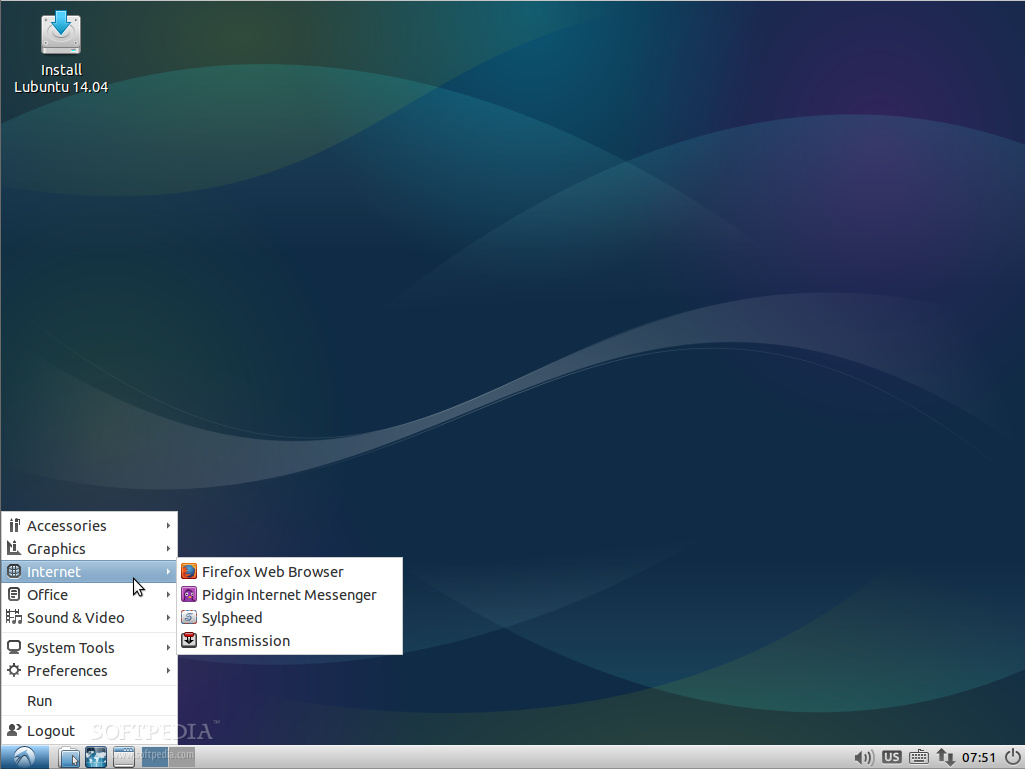Expand the System Tools category
Image resolution: width=1025 pixels, height=769 pixels.
(x=90, y=647)
